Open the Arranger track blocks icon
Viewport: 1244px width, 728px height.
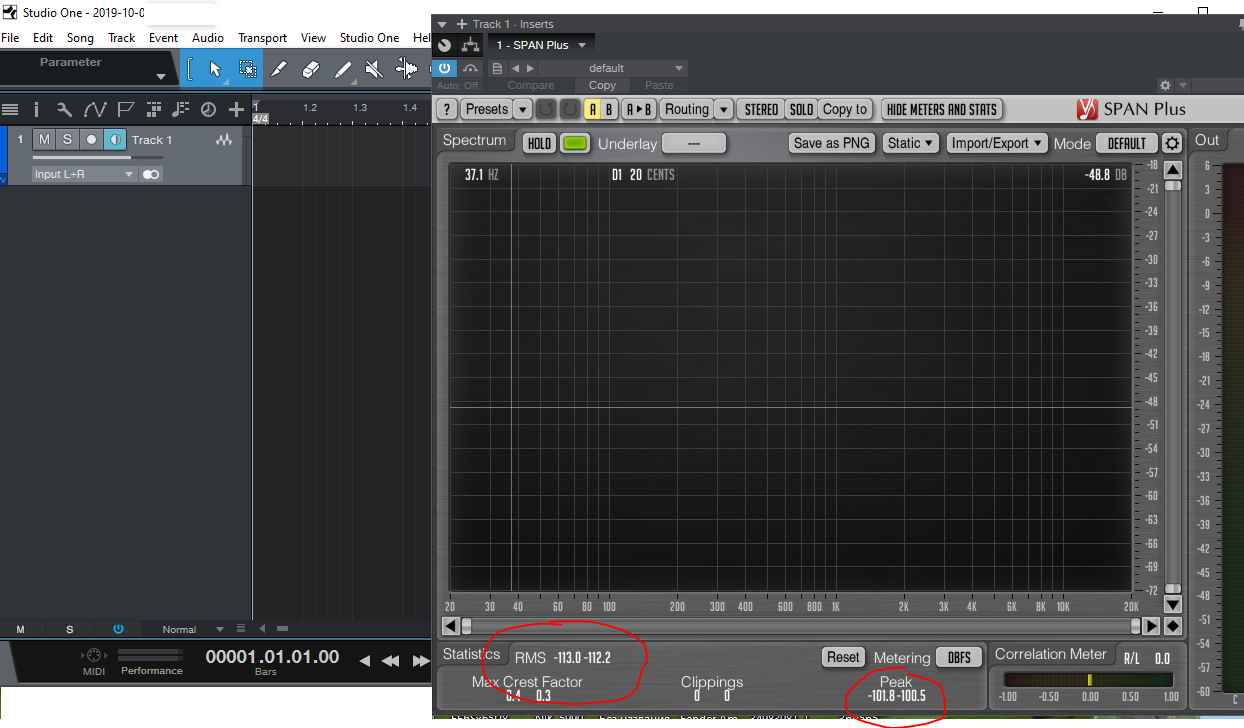tap(154, 109)
